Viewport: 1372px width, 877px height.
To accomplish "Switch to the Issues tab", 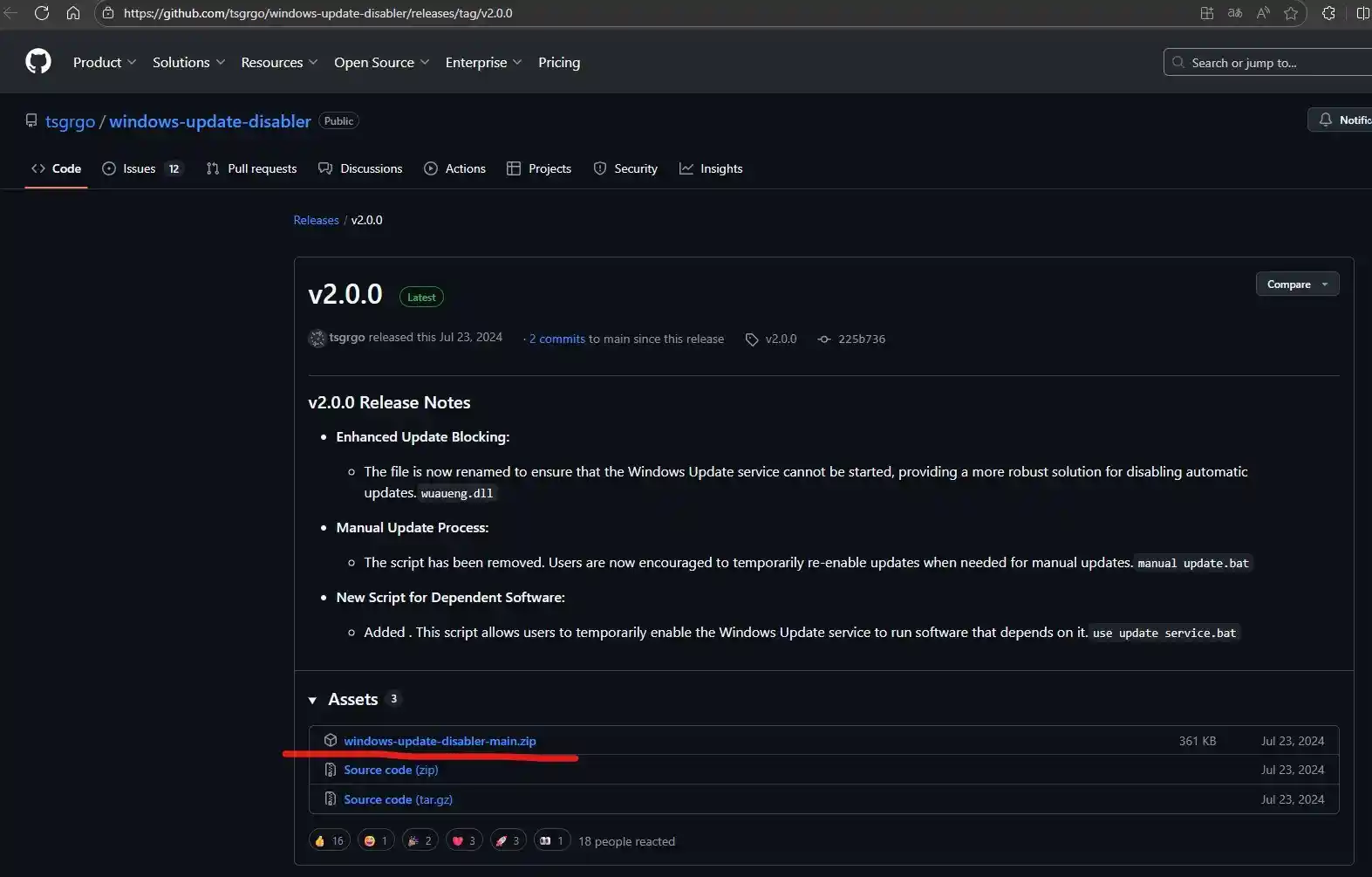I will pos(141,169).
